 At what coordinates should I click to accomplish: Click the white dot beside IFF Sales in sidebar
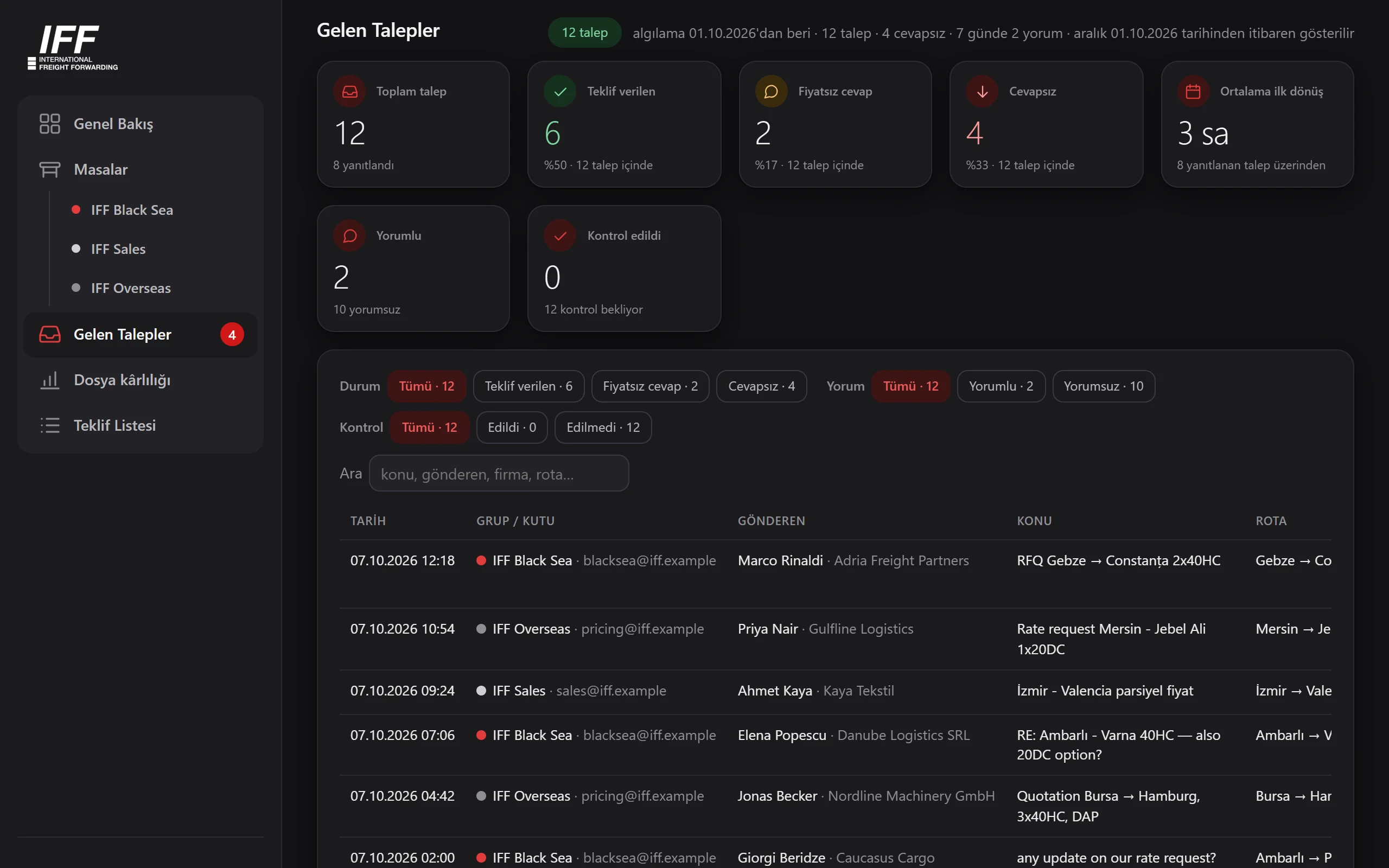76,248
